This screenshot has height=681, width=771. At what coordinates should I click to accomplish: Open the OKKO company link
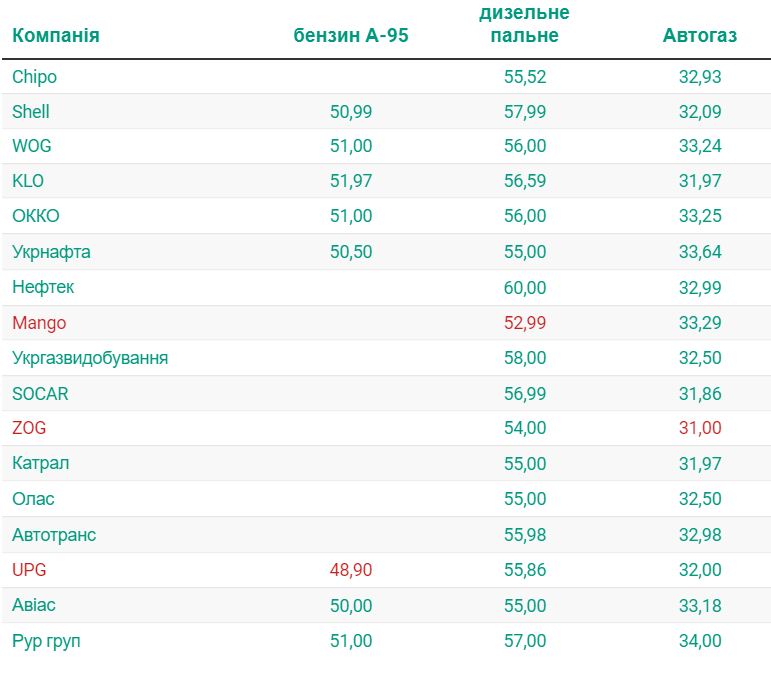click(x=36, y=216)
